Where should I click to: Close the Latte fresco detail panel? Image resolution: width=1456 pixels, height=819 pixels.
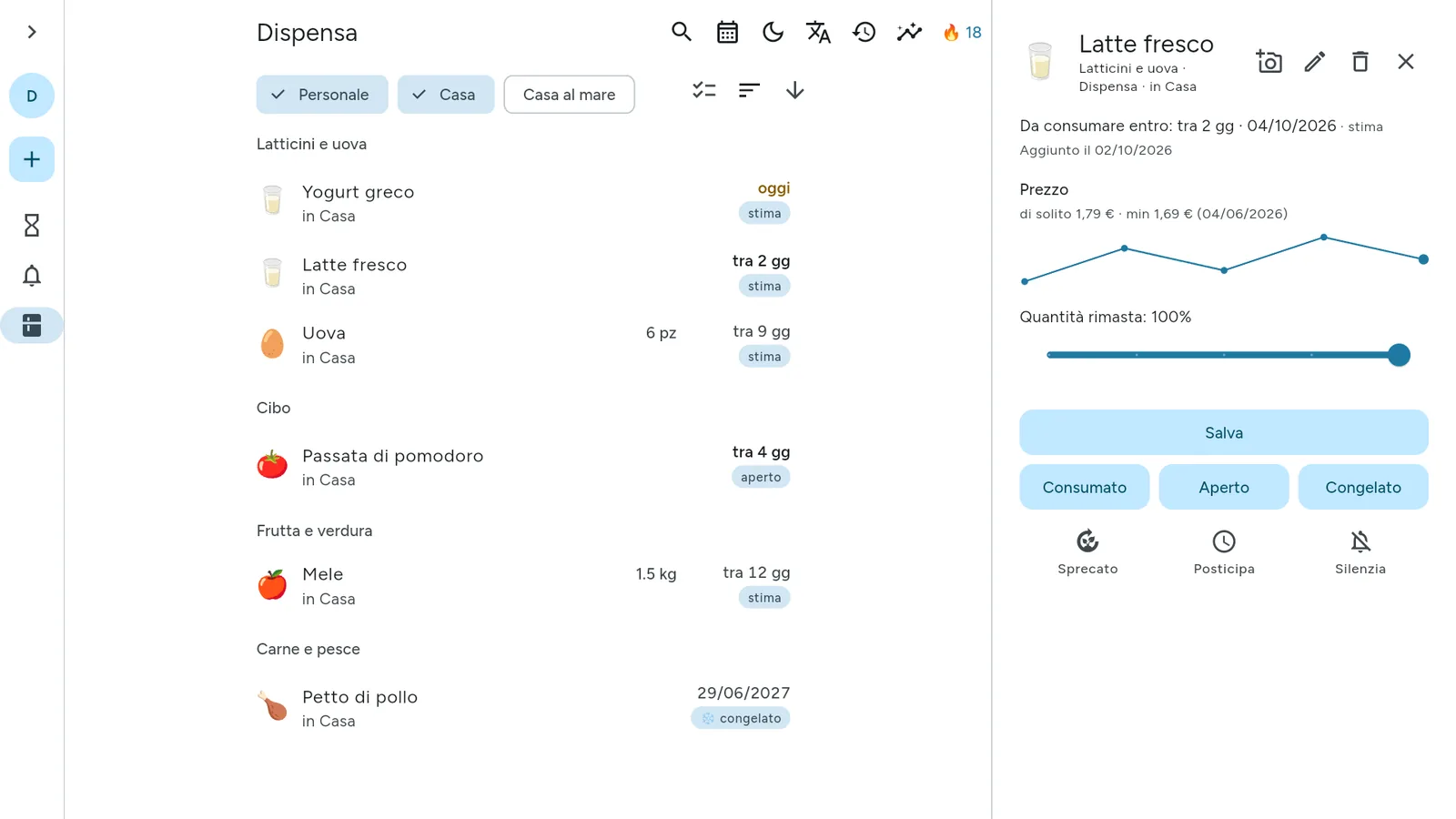pyautogui.click(x=1405, y=61)
